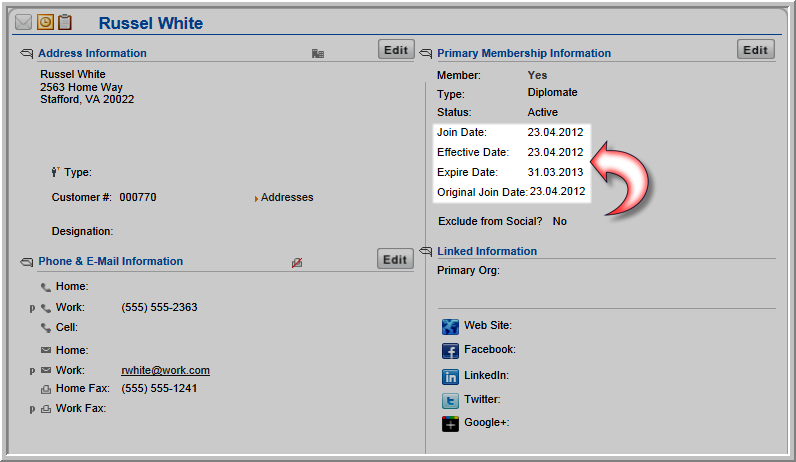
Task: Click the Member value Yes
Action: coord(537,75)
